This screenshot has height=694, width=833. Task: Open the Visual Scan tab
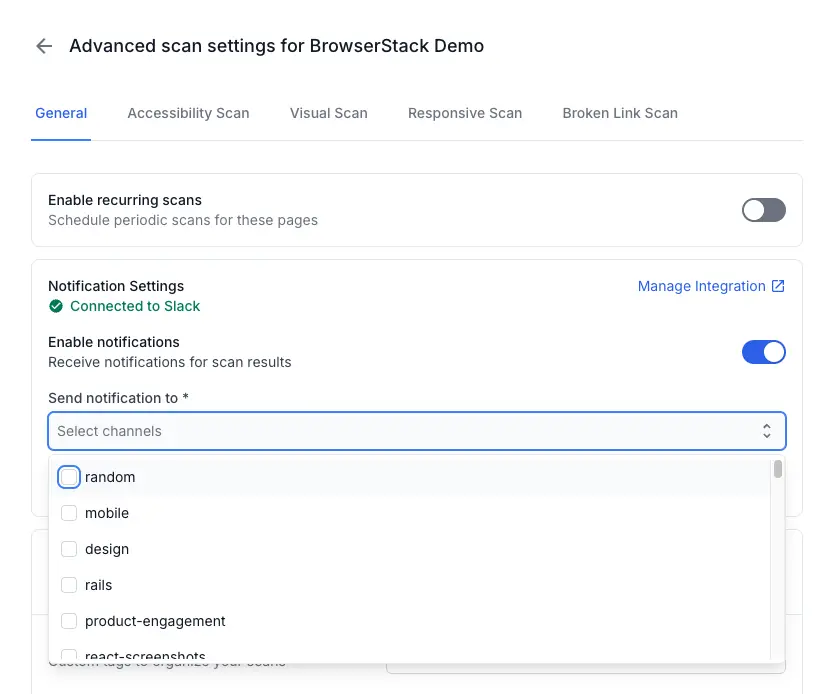pos(328,113)
